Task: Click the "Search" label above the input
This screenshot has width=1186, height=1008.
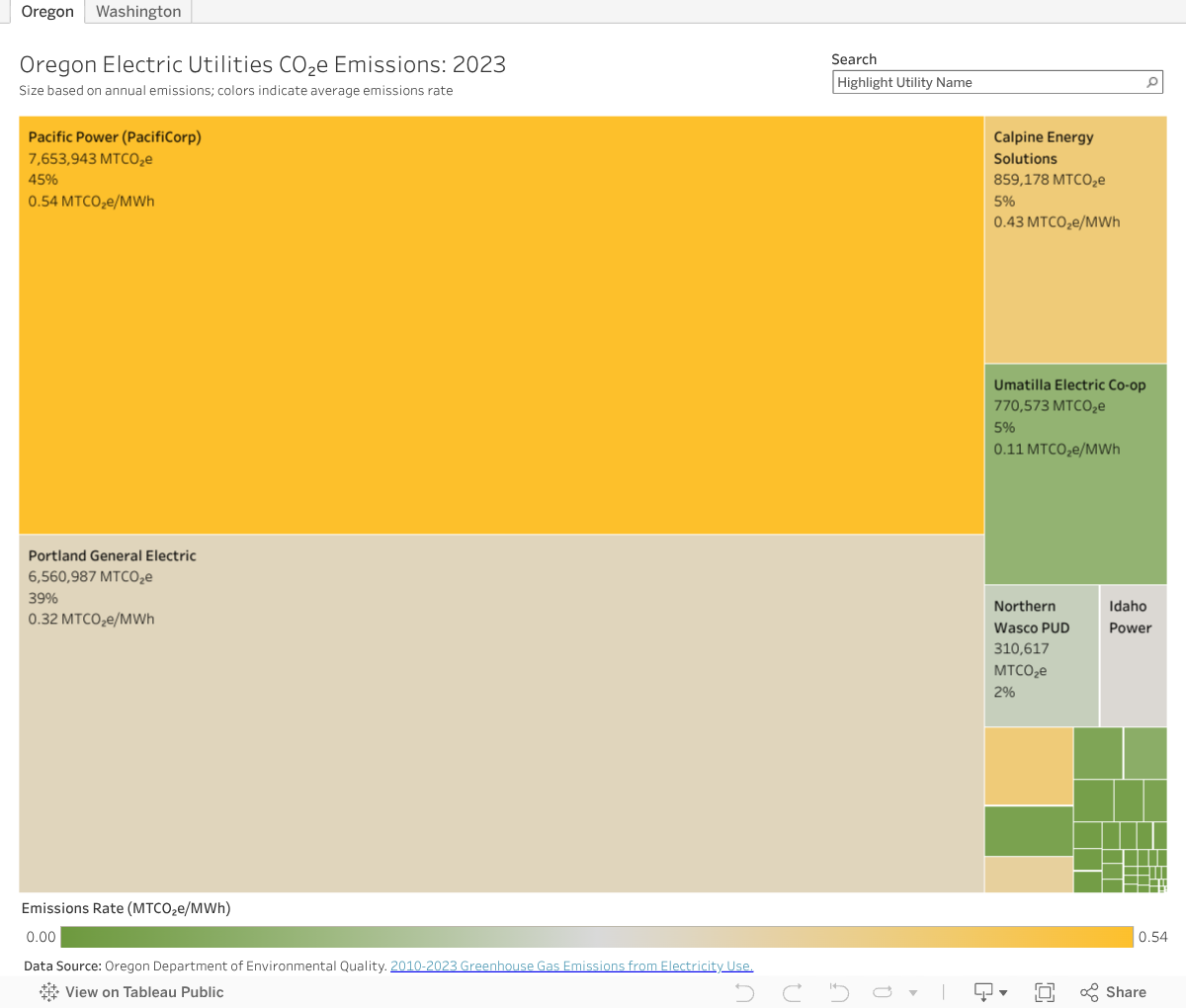Action: point(854,59)
